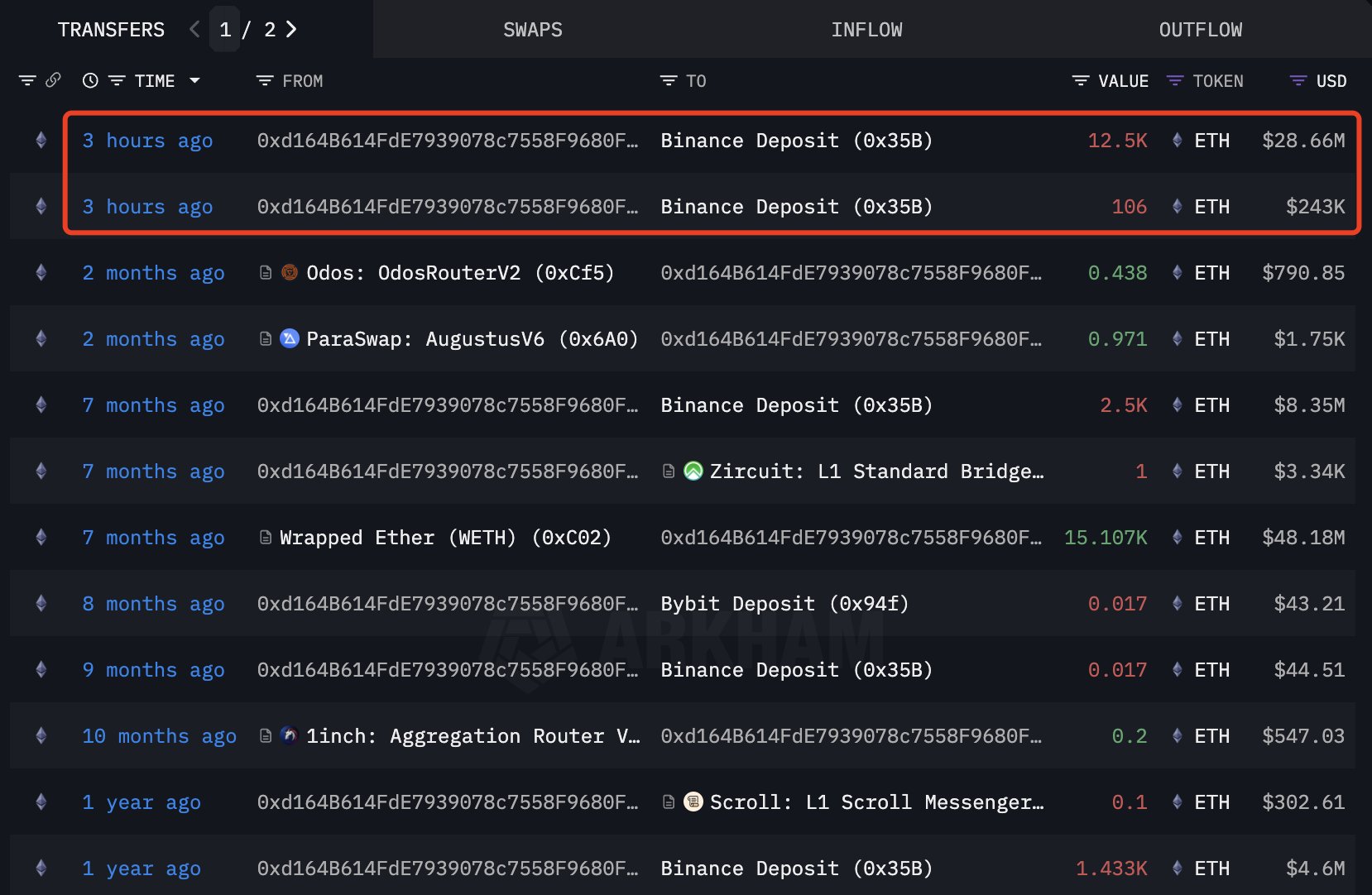Click contract document icon beside ParaSwap

266,338
